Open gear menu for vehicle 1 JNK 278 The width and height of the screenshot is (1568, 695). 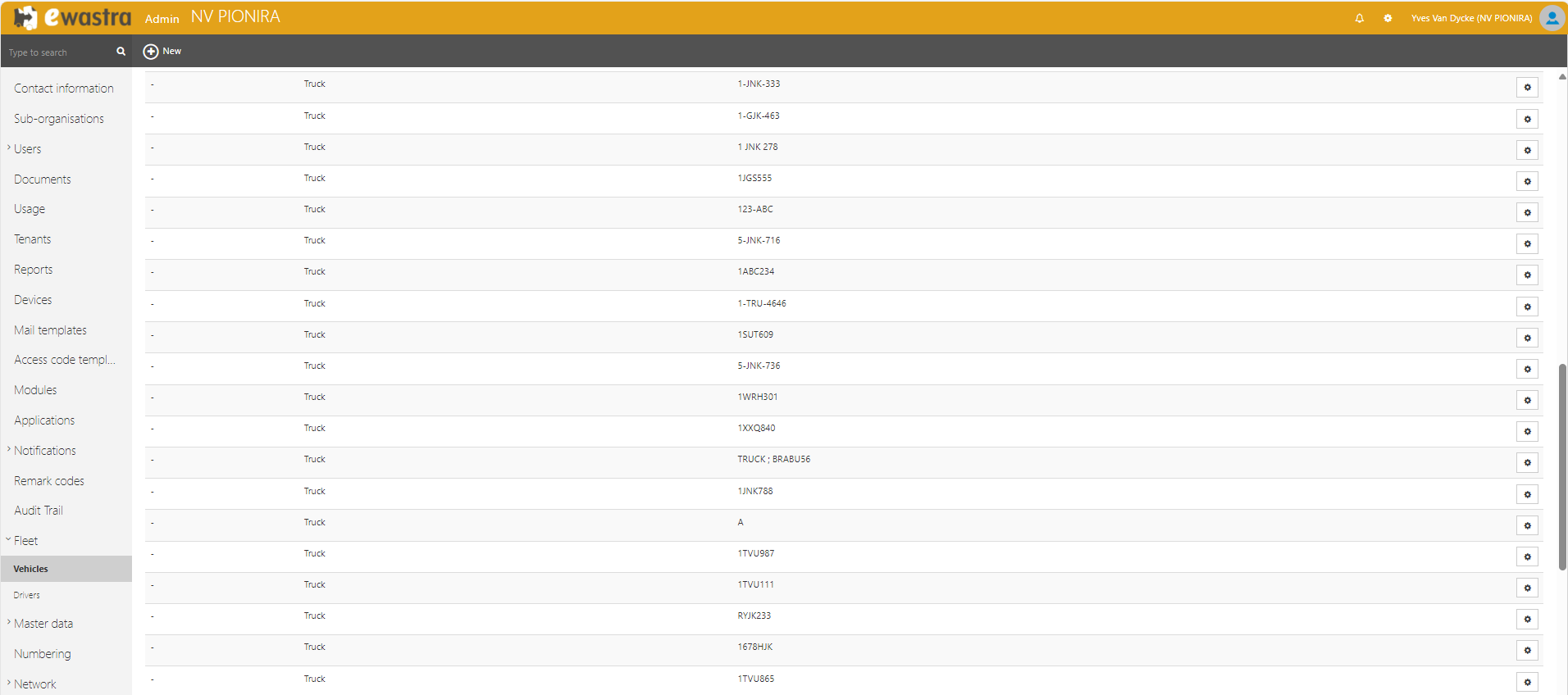tap(1527, 150)
